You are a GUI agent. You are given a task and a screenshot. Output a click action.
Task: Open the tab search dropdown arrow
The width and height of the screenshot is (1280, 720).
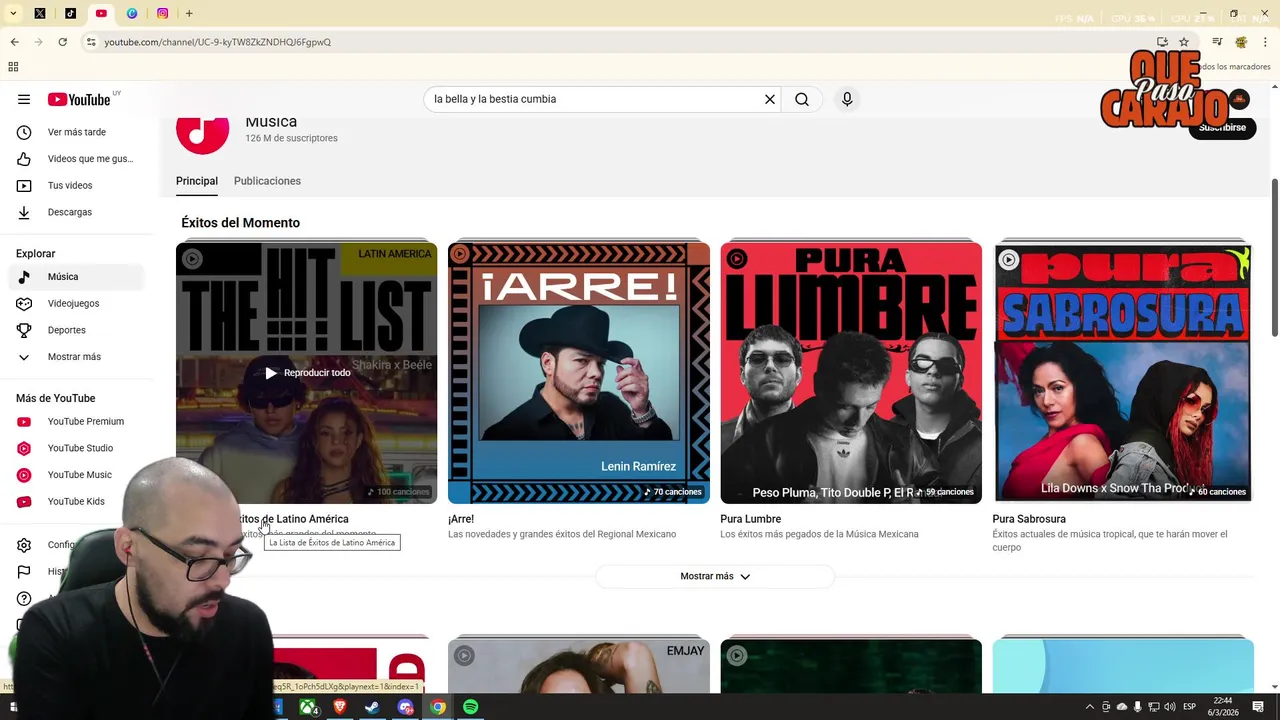(x=13, y=14)
